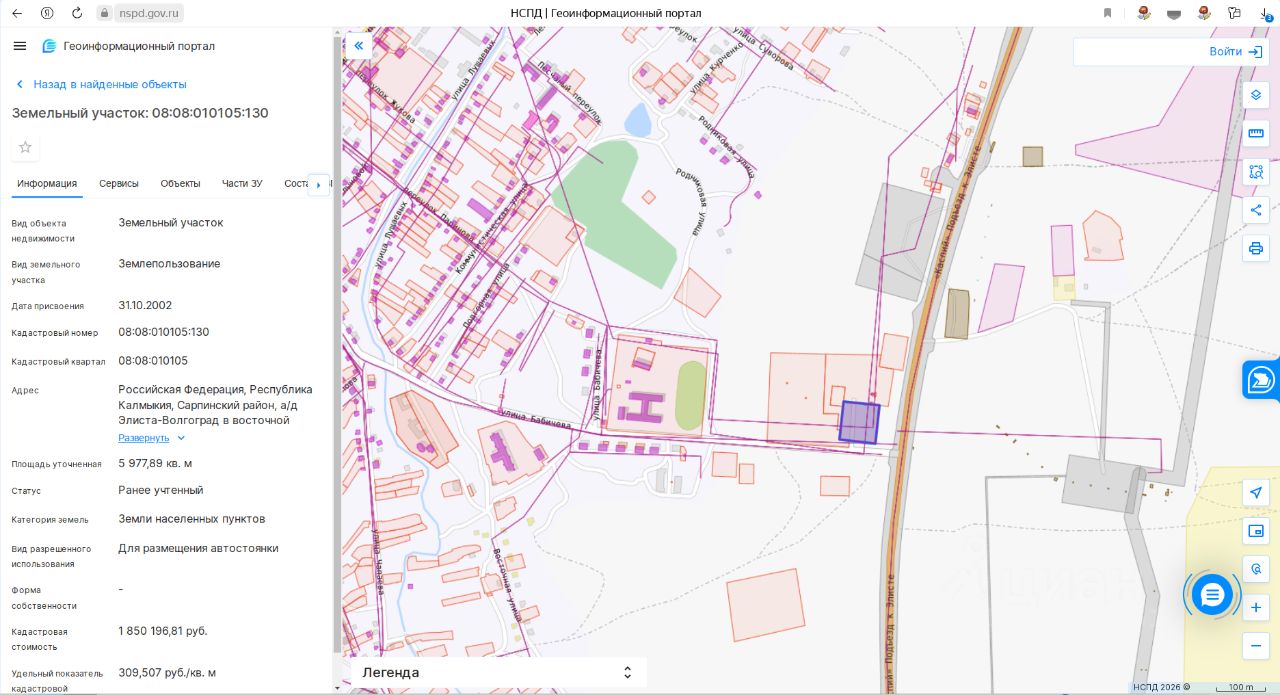Open the Части ЗУ tab
This screenshot has width=1280, height=695.
(x=242, y=183)
